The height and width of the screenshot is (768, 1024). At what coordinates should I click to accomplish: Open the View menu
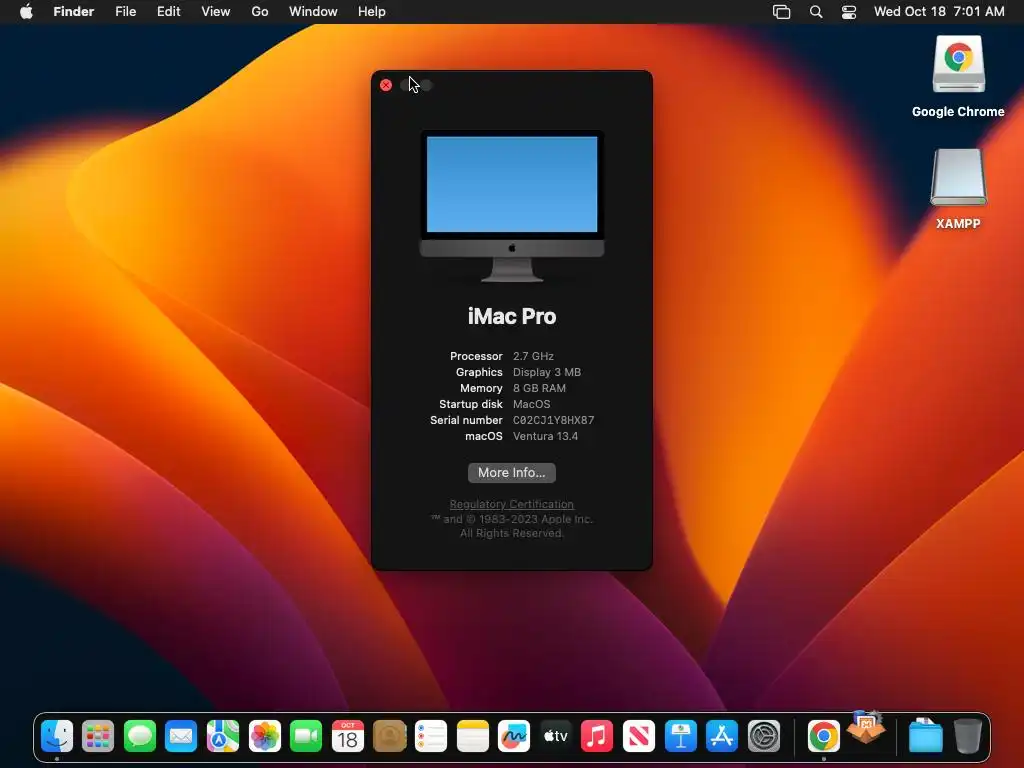[216, 12]
